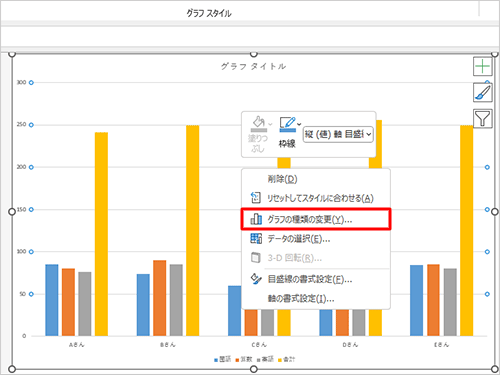Open the Chart Filters funnel button
Screen dimensions: 500x375
pos(482,118)
